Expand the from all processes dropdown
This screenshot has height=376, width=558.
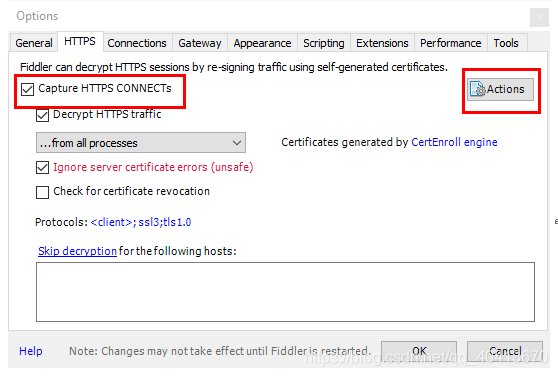(x=141, y=143)
